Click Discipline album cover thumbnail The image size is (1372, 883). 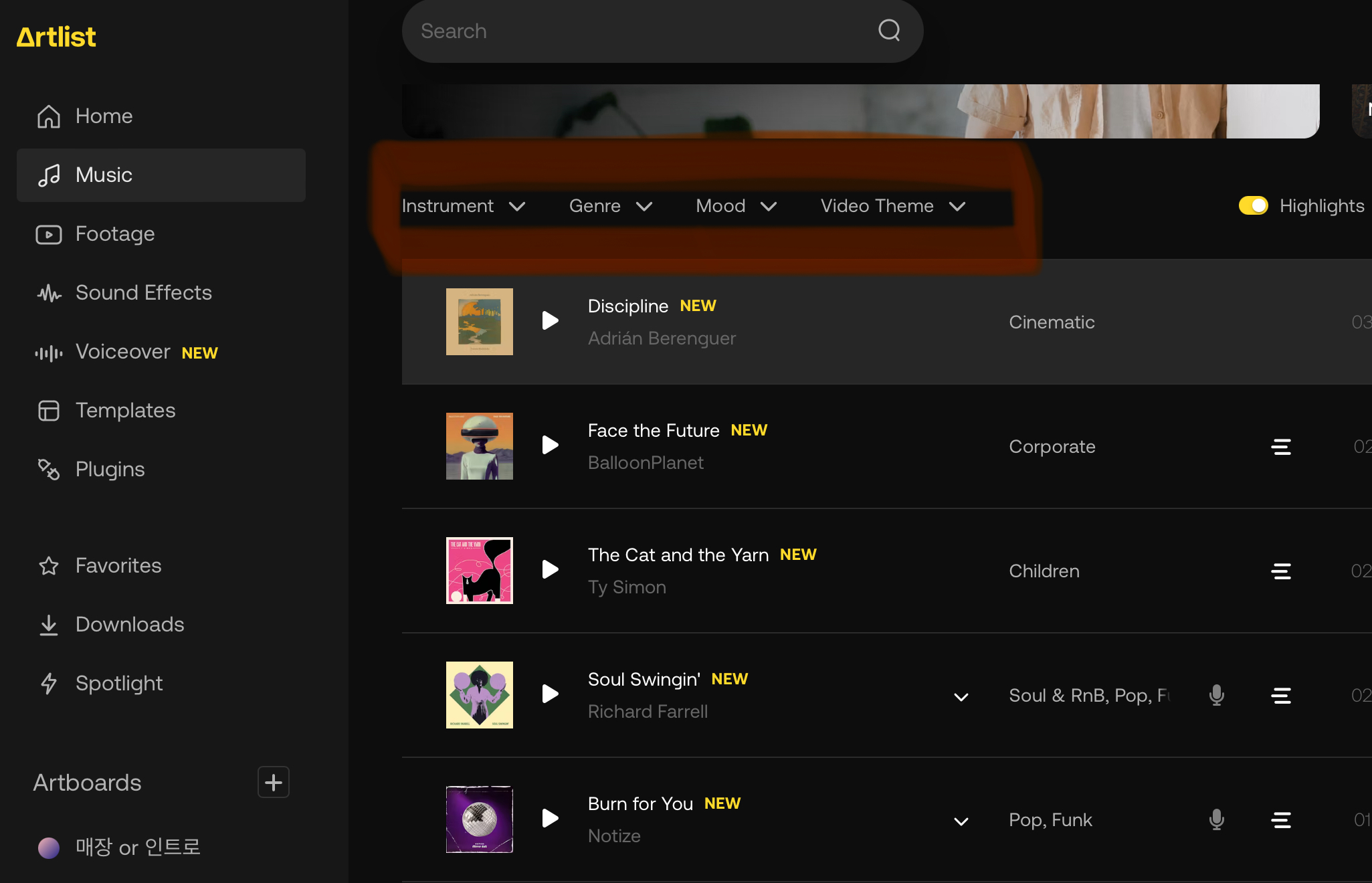coord(480,322)
